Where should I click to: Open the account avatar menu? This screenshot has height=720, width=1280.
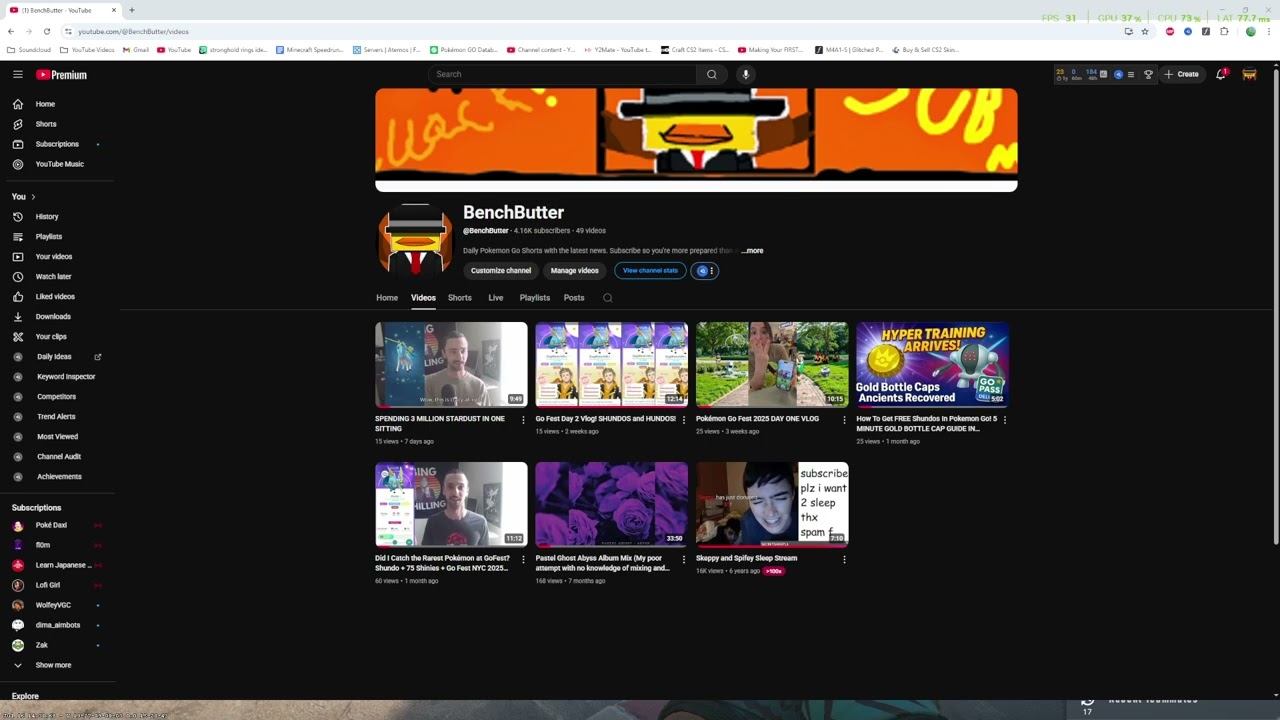click(1249, 74)
